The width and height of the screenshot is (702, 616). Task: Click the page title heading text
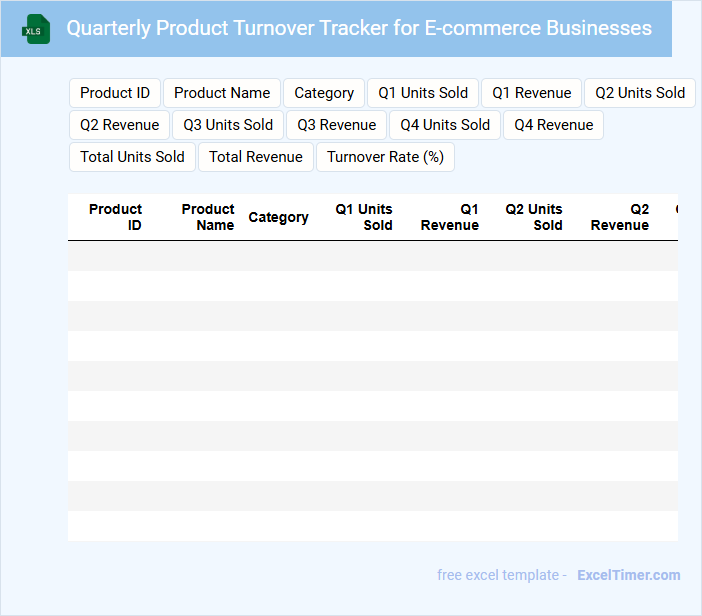coord(359,28)
